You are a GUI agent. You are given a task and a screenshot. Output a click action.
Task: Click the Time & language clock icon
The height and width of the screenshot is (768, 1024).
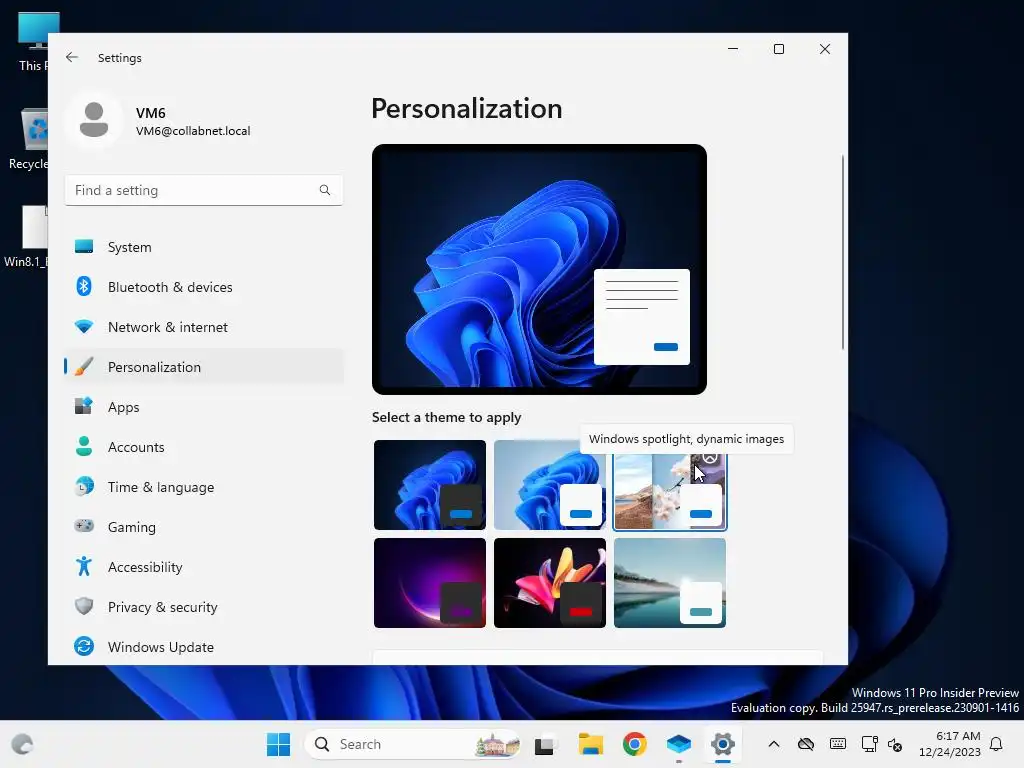pos(84,487)
